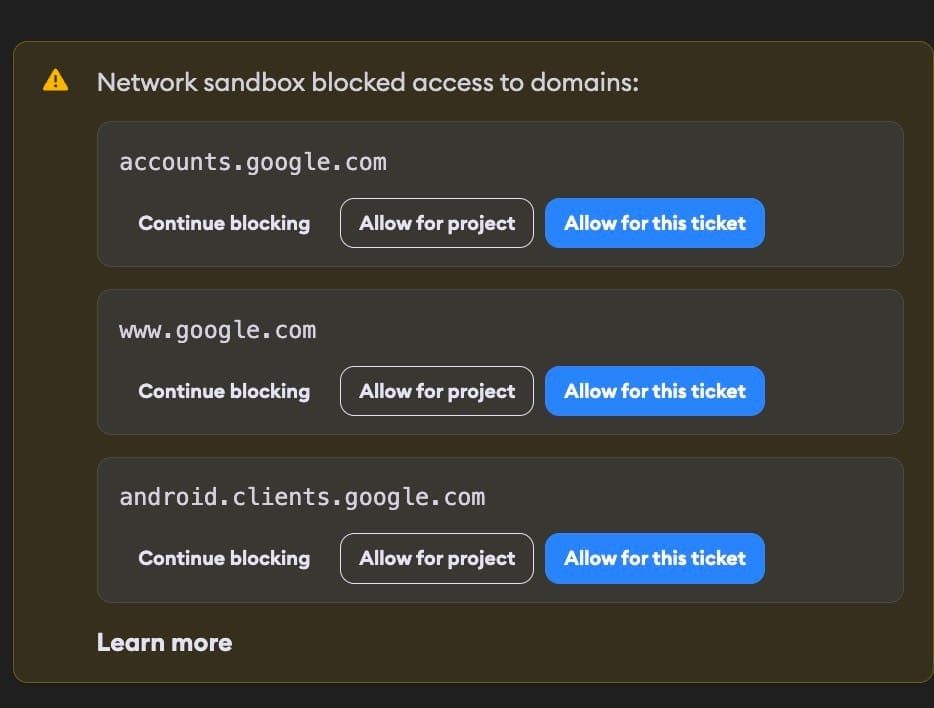Viewport: 934px width, 708px height.
Task: Allow www.google.com for this ticket
Action: 655,391
